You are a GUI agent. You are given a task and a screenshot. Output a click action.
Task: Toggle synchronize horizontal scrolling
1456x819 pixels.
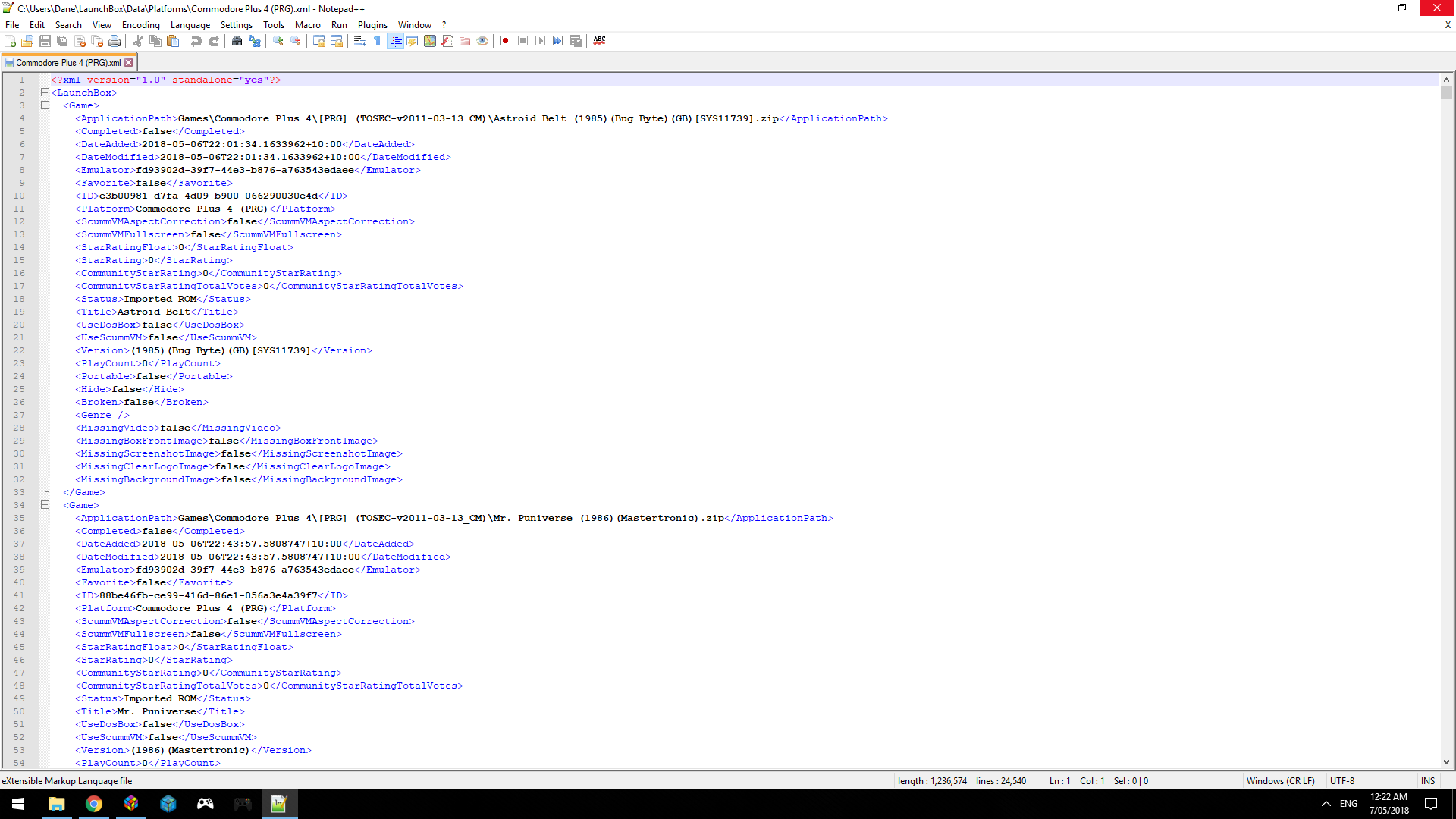(x=337, y=41)
